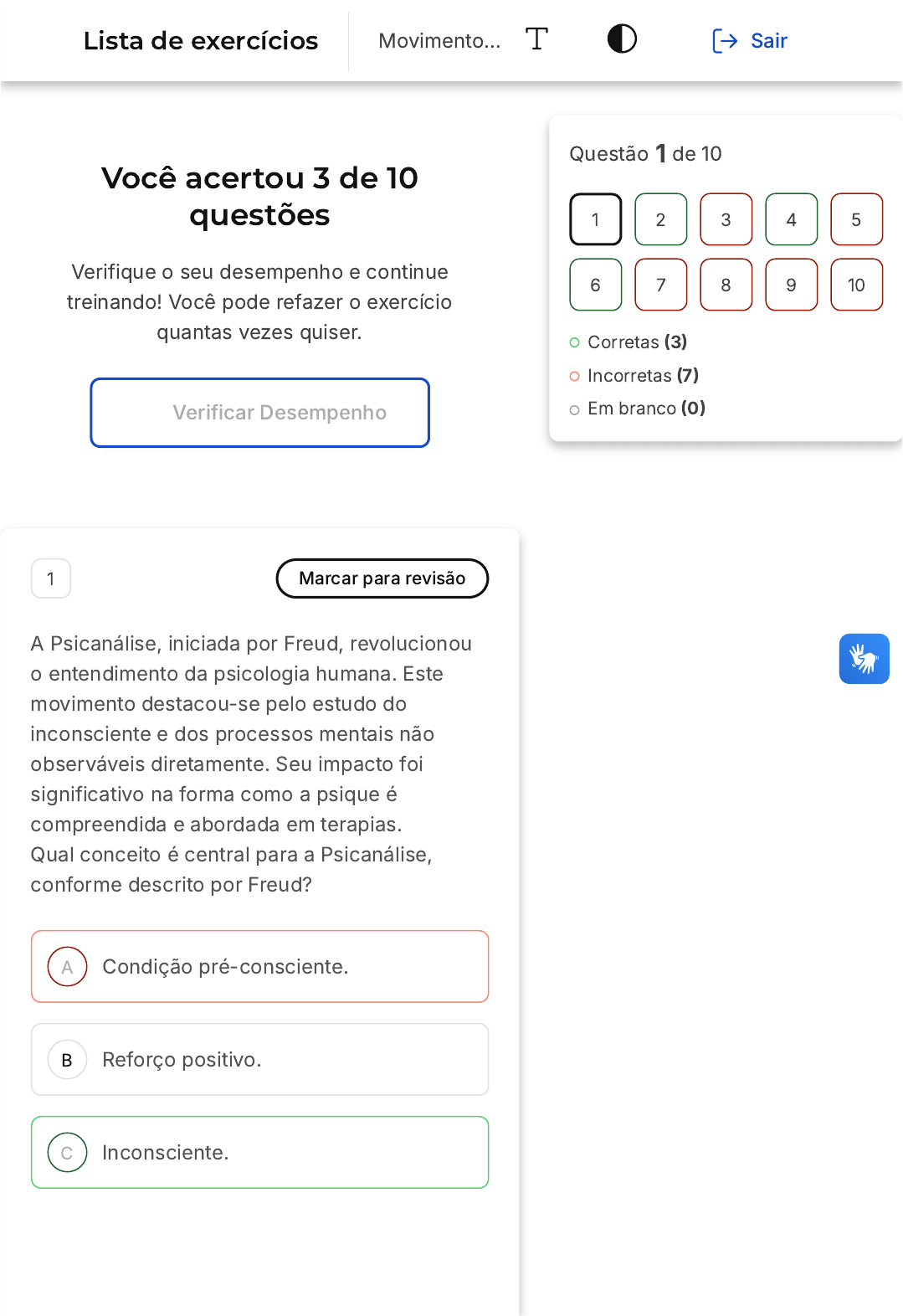Viewport: 903px width, 1316px height.
Task: Toggle the high contrast mode icon
Action: pos(622,39)
